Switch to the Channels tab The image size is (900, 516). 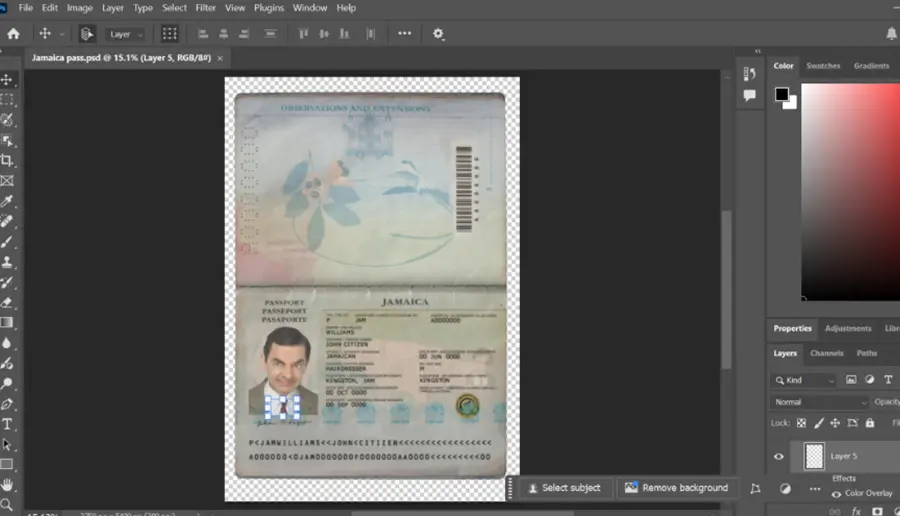coord(827,353)
